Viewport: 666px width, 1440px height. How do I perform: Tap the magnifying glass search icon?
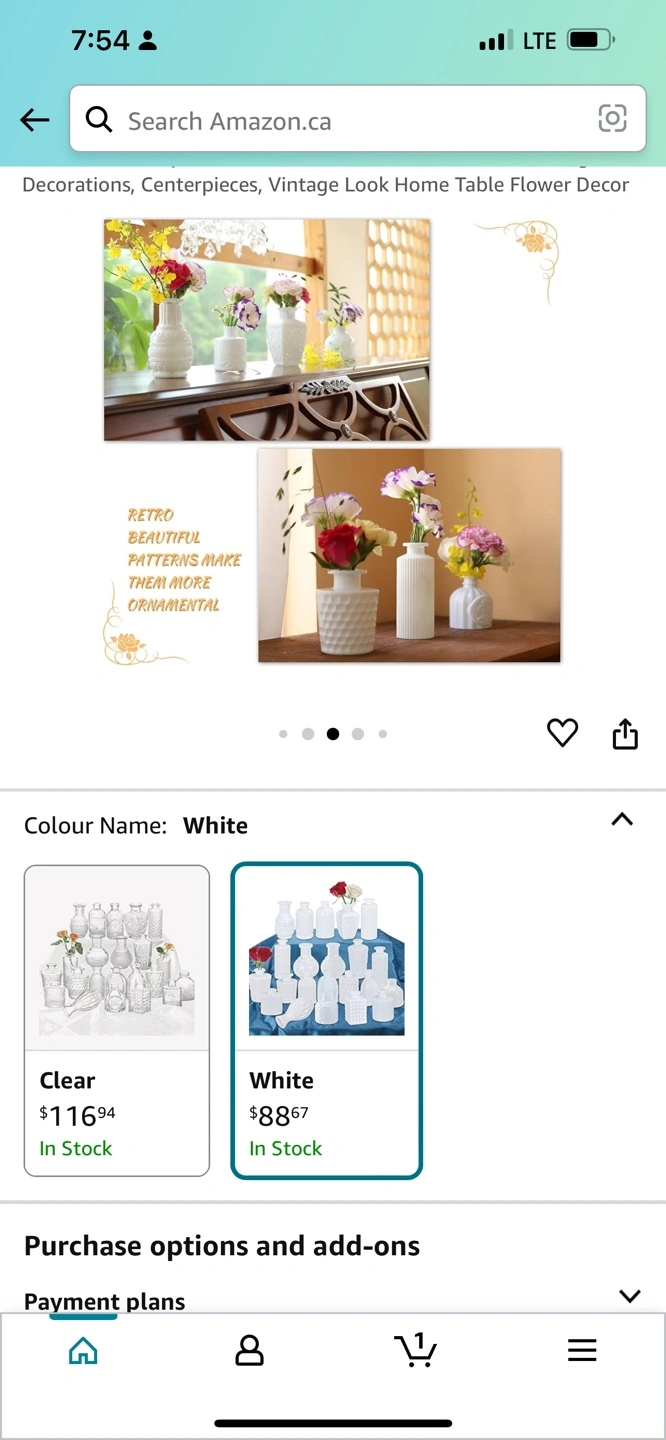pos(99,120)
